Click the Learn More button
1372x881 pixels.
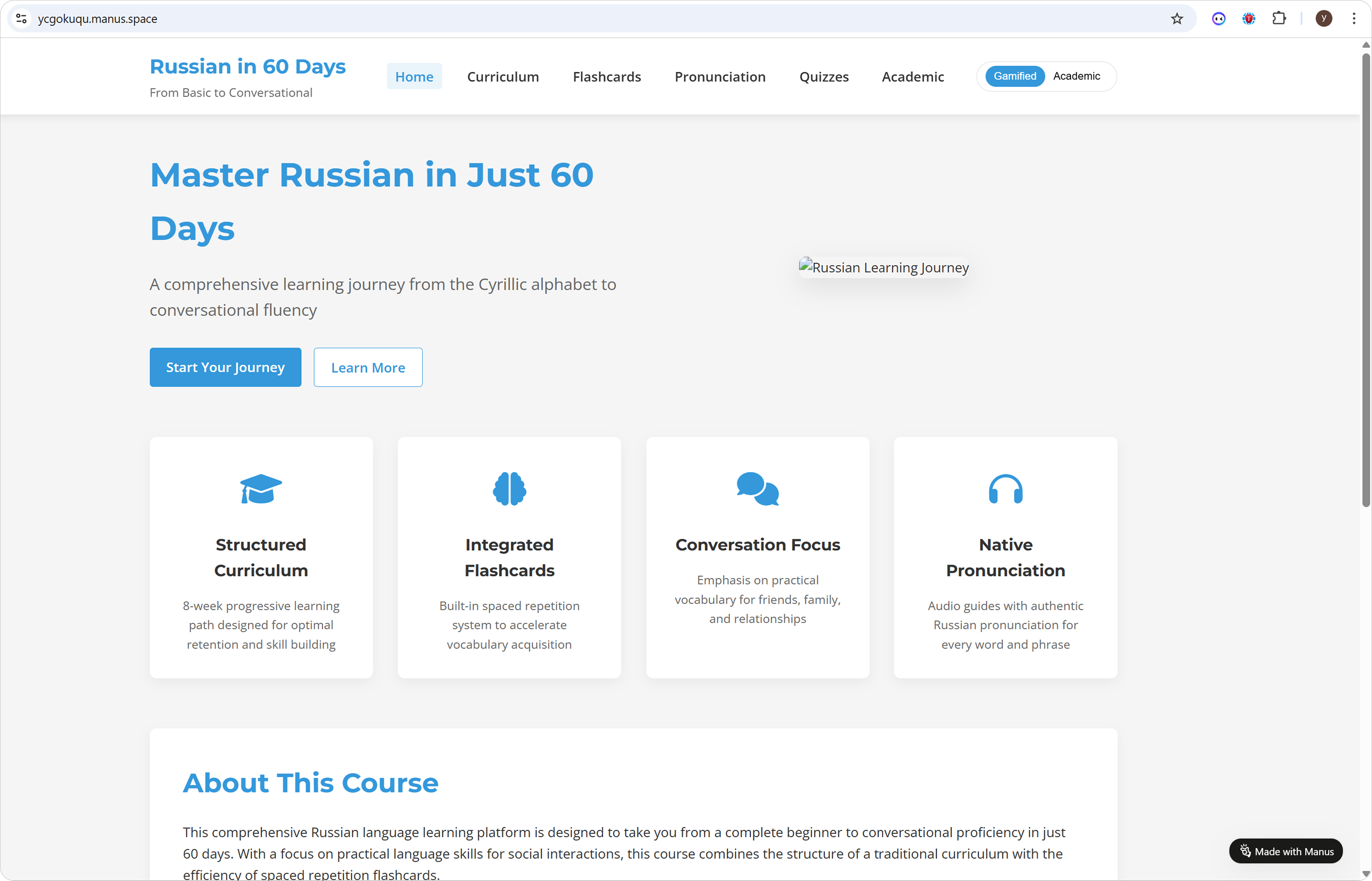coord(368,367)
